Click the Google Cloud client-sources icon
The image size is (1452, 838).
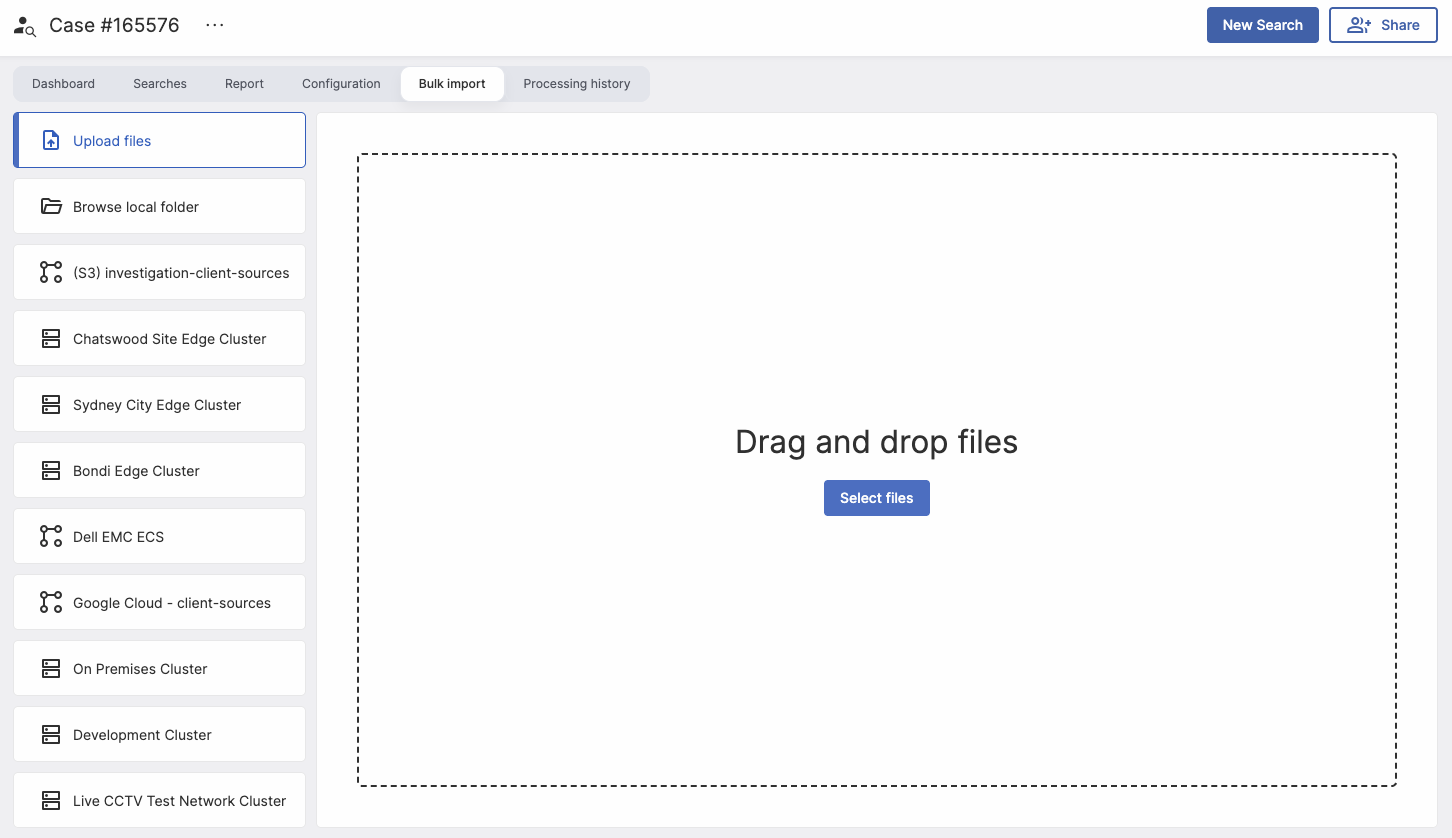pos(51,602)
